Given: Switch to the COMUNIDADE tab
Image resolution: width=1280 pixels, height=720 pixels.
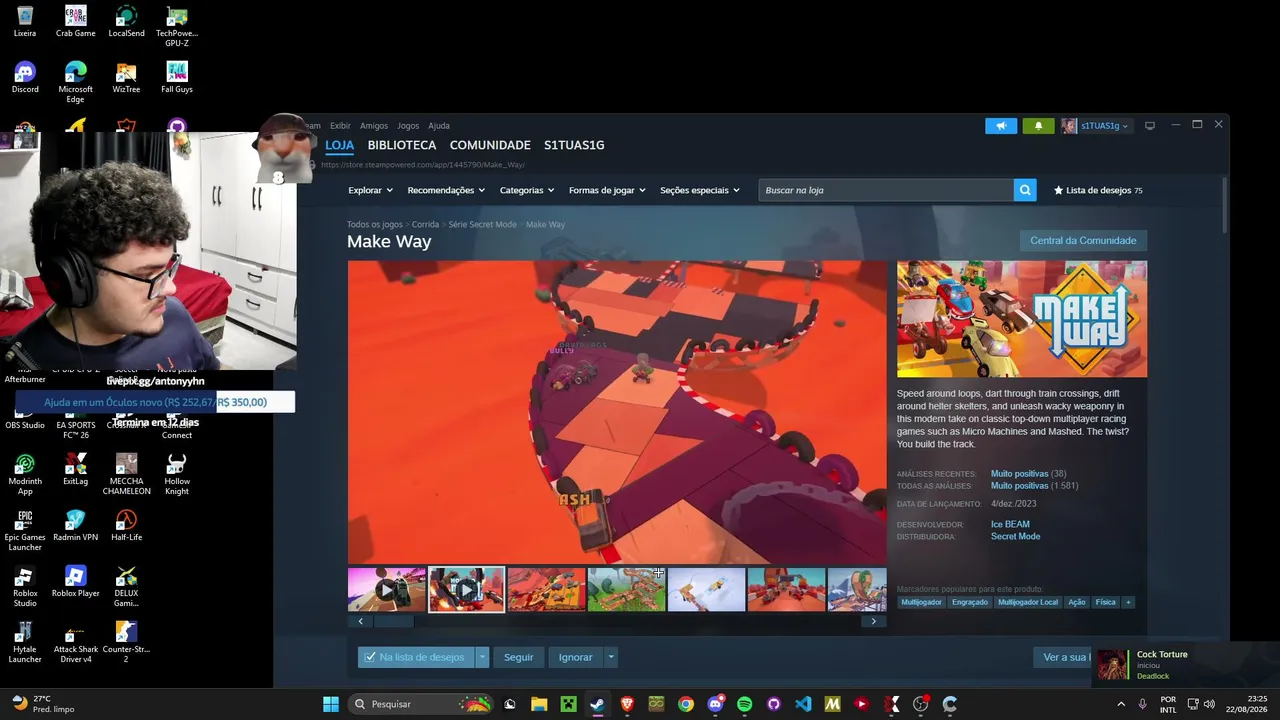Looking at the screenshot, I should click(490, 145).
